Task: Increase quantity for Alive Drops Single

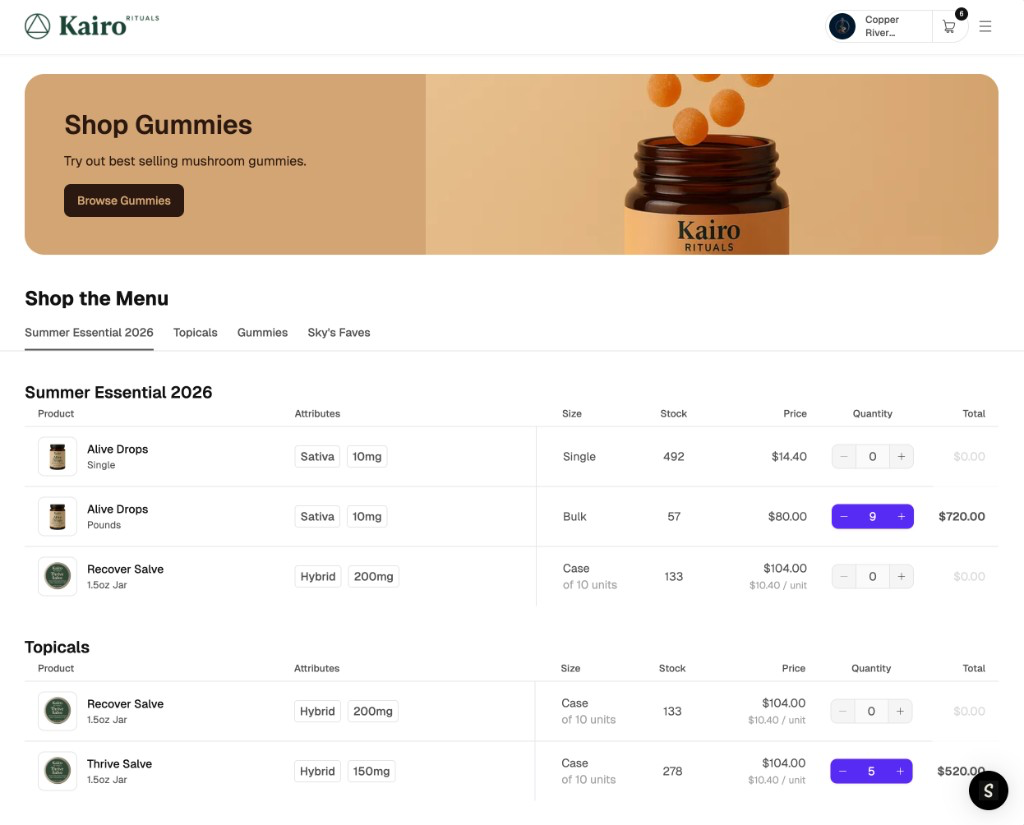Action: (x=901, y=457)
